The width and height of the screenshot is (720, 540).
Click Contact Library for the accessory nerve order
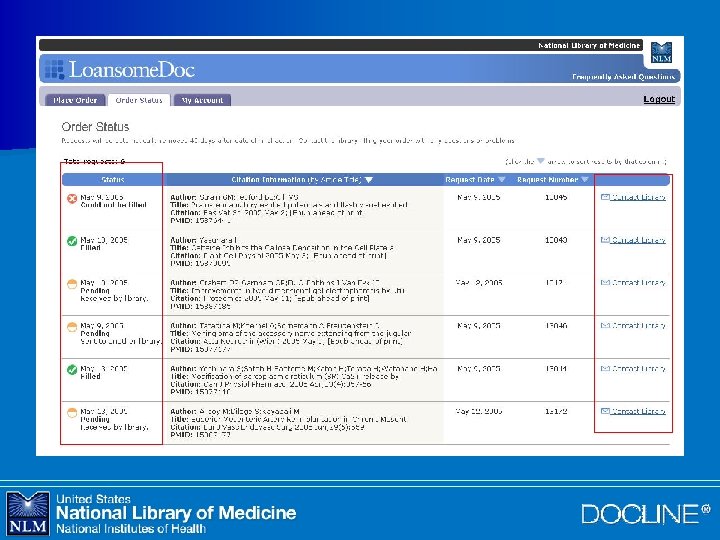tap(638, 326)
